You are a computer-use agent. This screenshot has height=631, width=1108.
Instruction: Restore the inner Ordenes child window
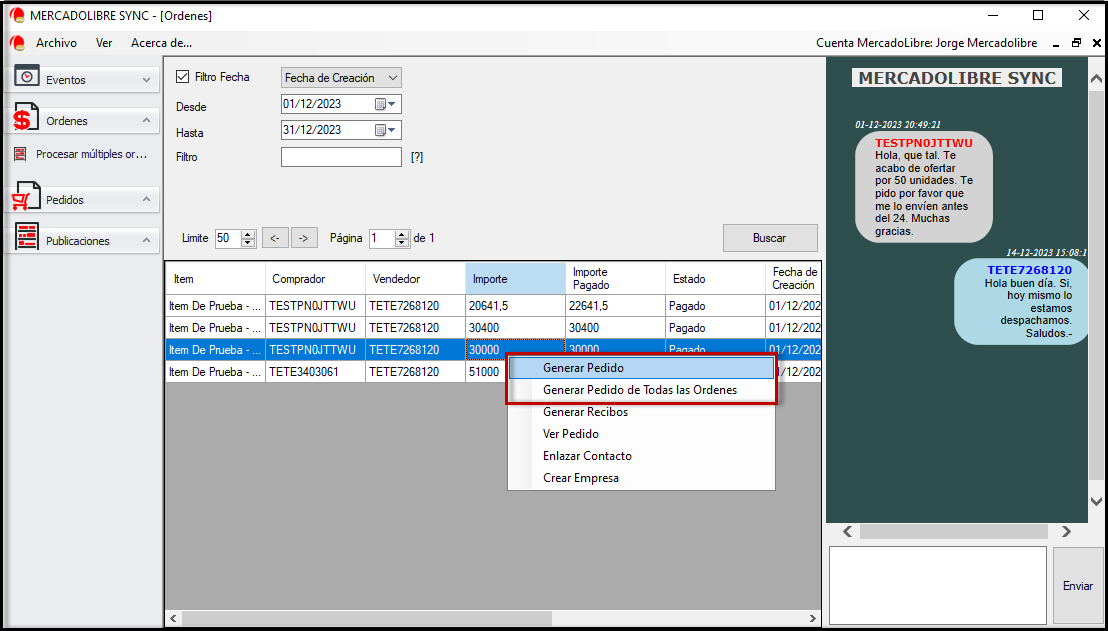coord(1076,43)
